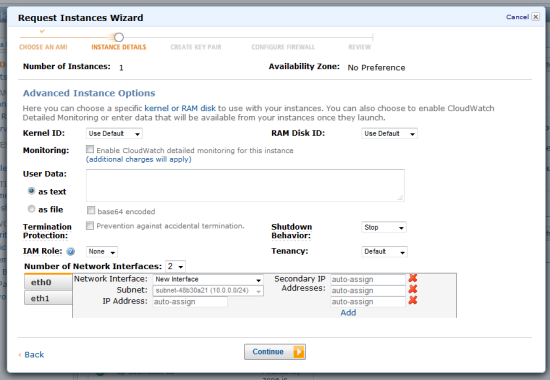Check the base64 encoded option
The width and height of the screenshot is (550, 380).
point(91,210)
